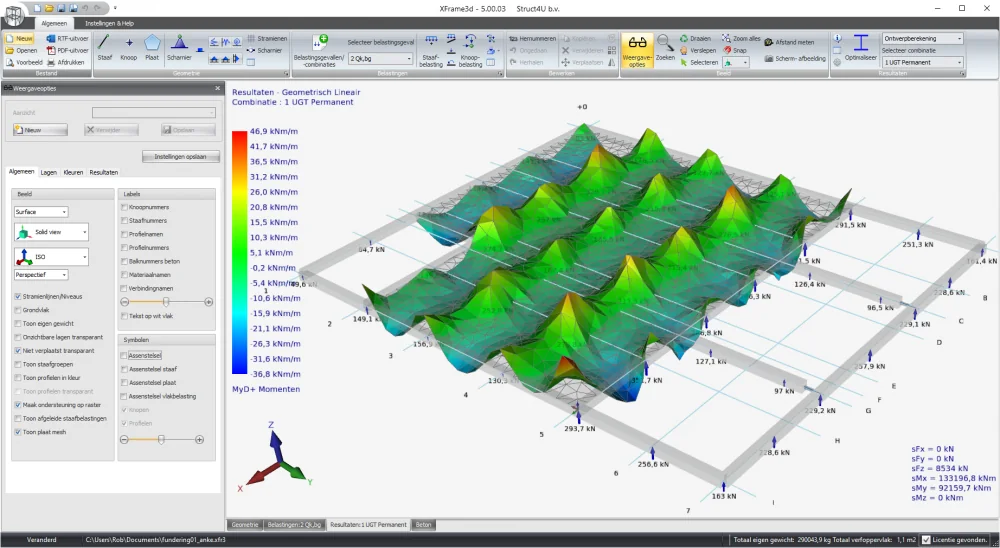Adjust the Symbolen size slider
The height and width of the screenshot is (548, 1000).
[161, 440]
